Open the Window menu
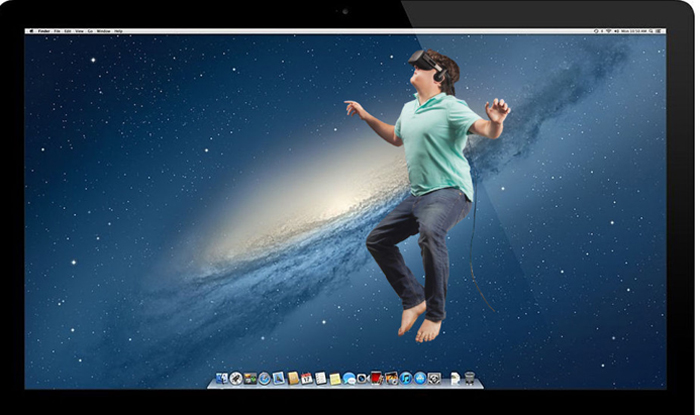The height and width of the screenshot is (415, 700). 103,31
